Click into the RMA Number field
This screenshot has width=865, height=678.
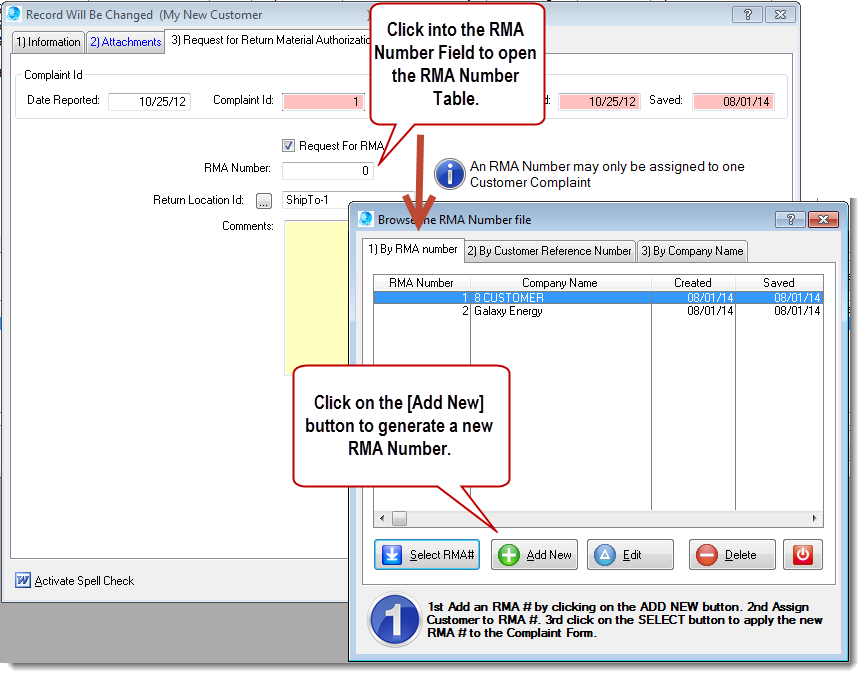[328, 171]
